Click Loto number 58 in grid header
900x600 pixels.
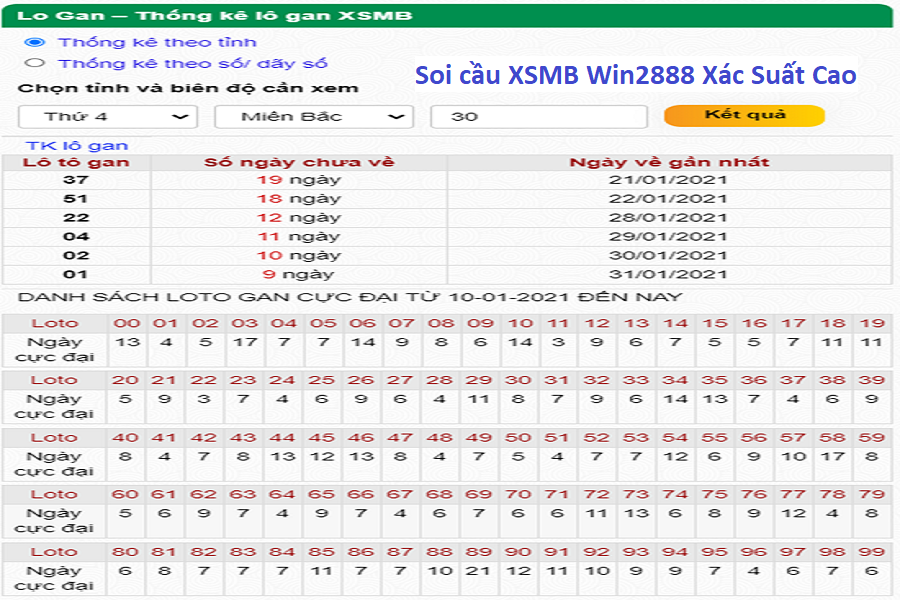click(832, 438)
